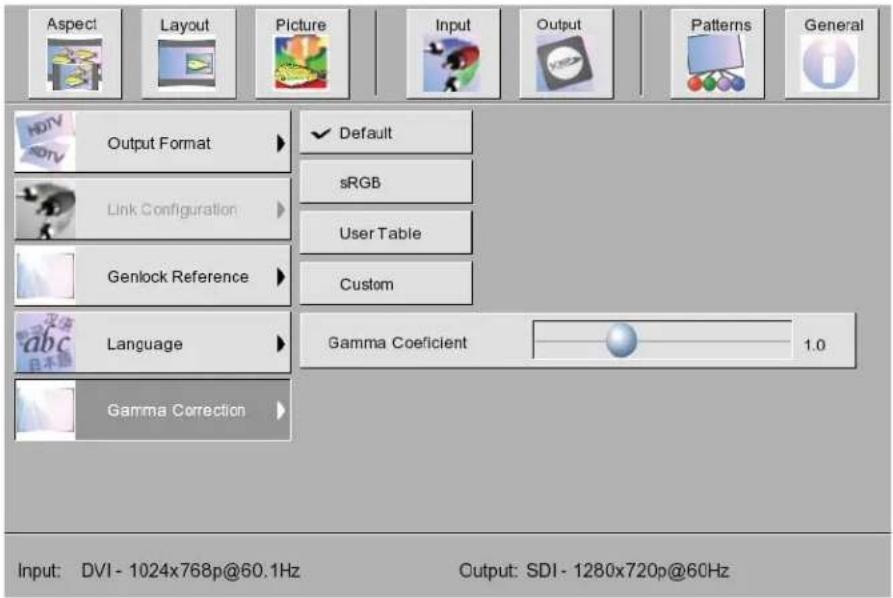The image size is (893, 598).
Task: Click the thumbnail icon beside Genlock Reference
Action: (45, 276)
